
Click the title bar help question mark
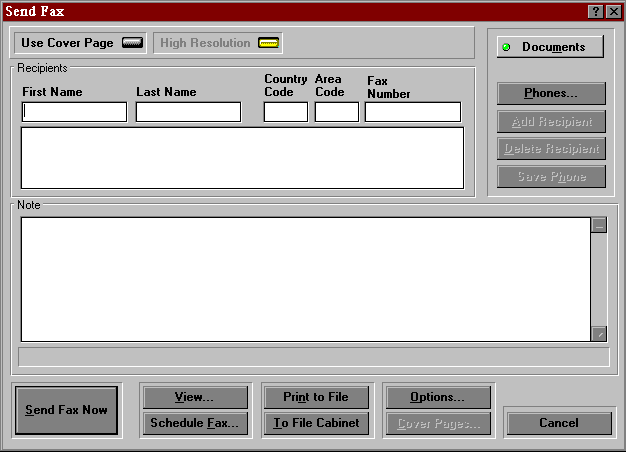click(597, 11)
